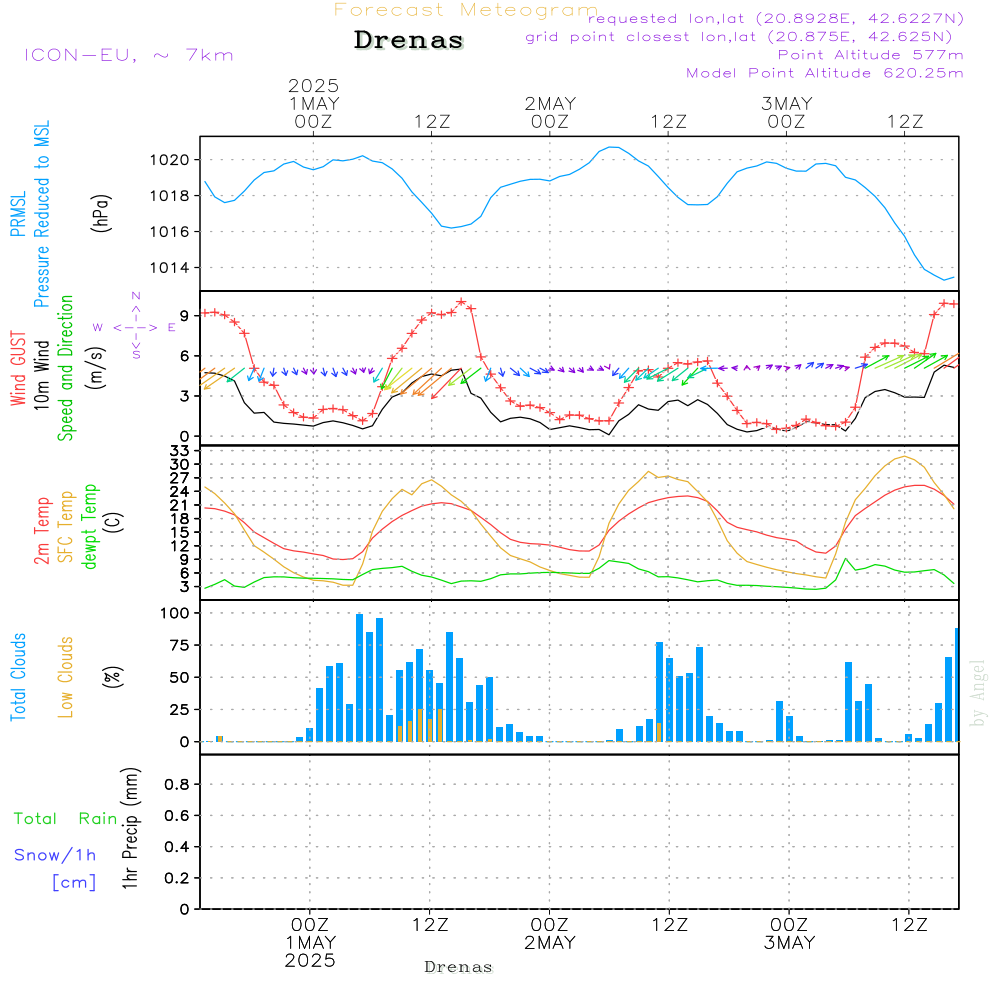
Task: Click the 1014 pressure axis tick
Action: coord(170,268)
